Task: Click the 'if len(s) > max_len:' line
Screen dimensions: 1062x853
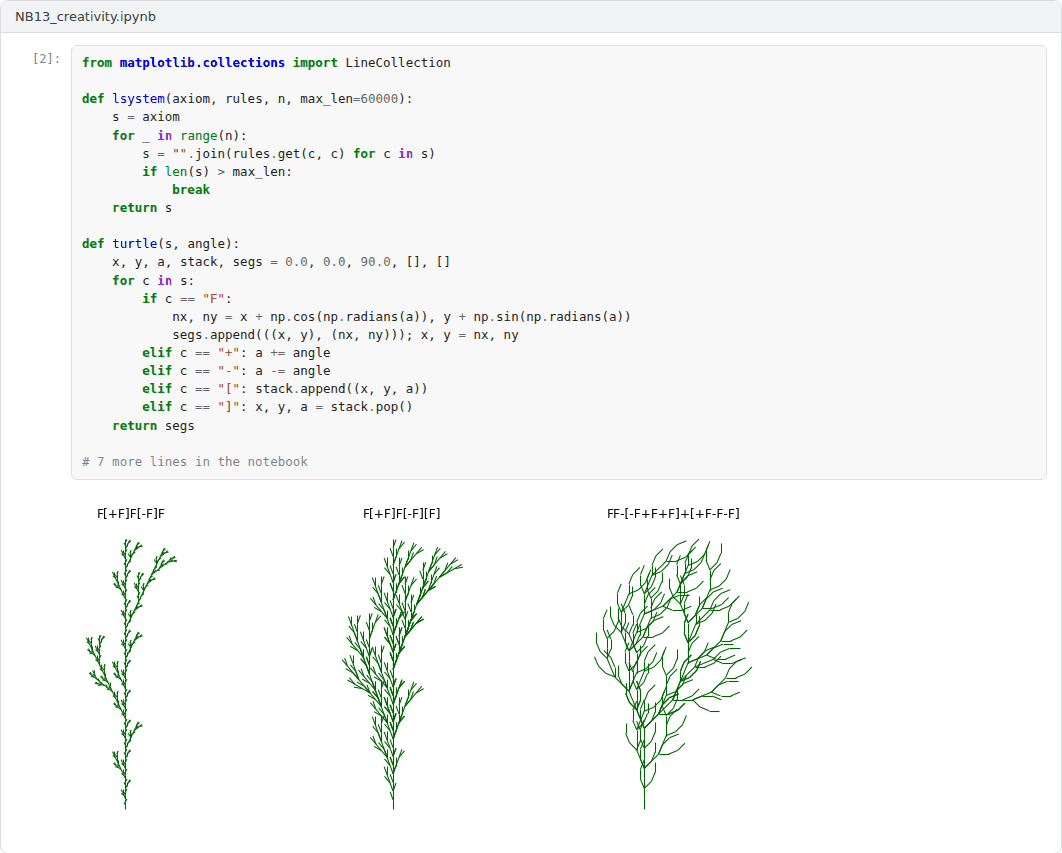Action: coord(217,171)
